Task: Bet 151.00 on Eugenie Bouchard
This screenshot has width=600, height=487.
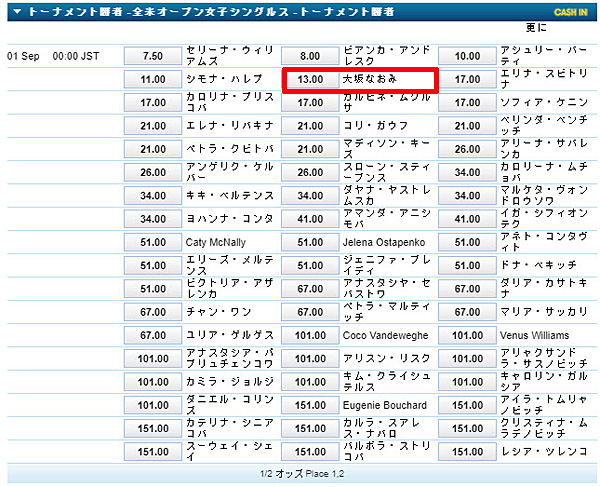Action: click(310, 405)
